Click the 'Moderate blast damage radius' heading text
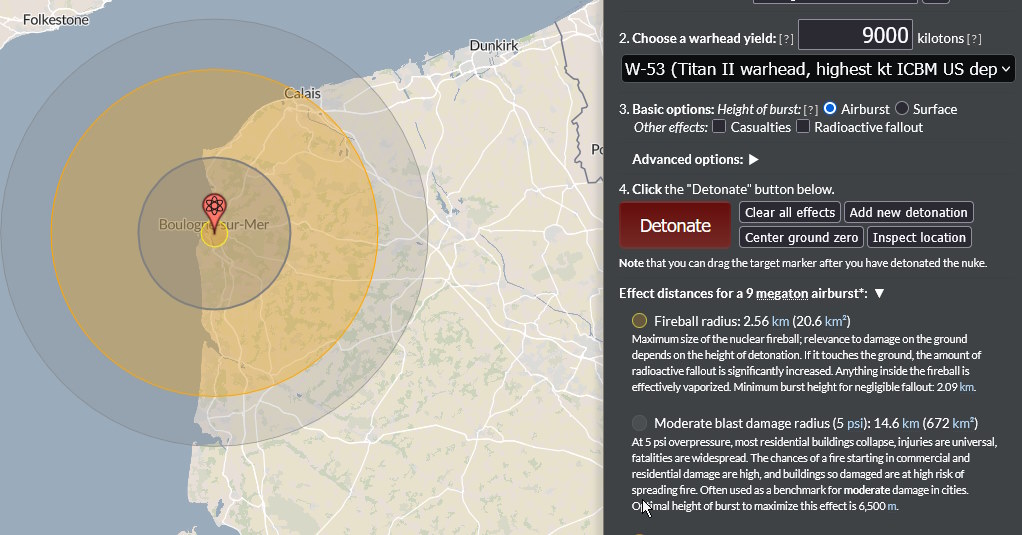 pyautogui.click(x=742, y=424)
